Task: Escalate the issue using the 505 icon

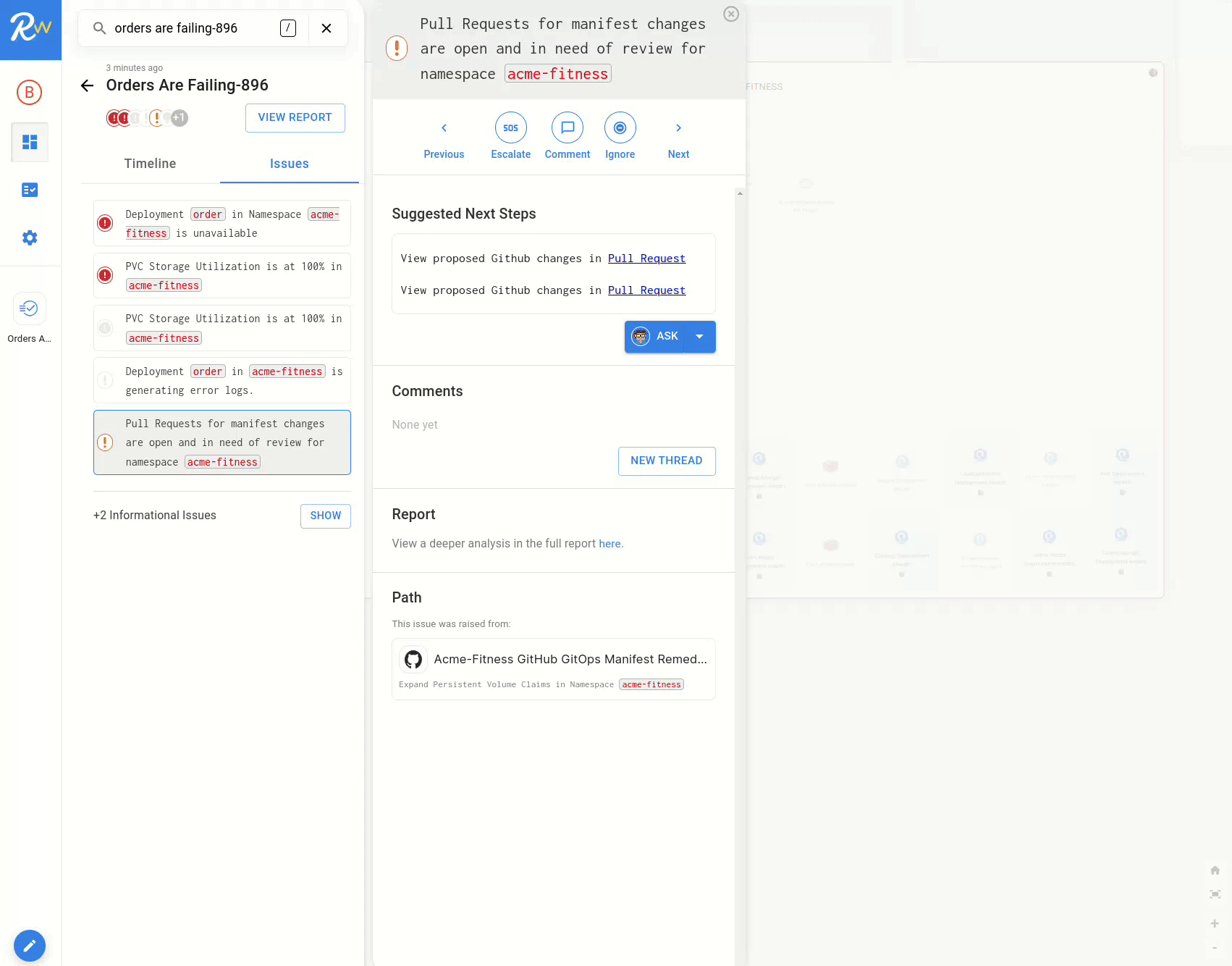Action: pos(510,127)
